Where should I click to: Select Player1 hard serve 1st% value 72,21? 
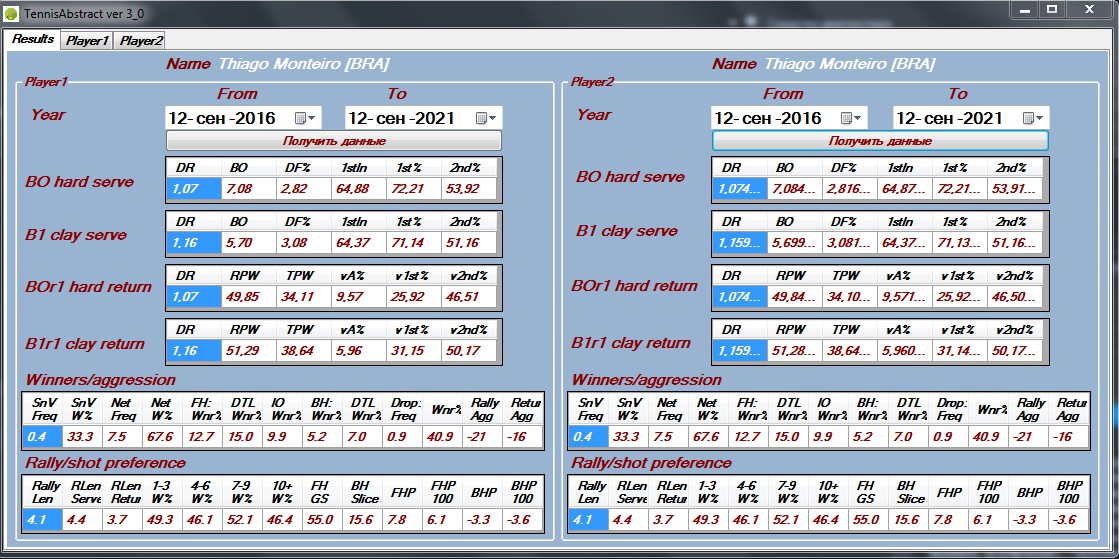[x=414, y=189]
